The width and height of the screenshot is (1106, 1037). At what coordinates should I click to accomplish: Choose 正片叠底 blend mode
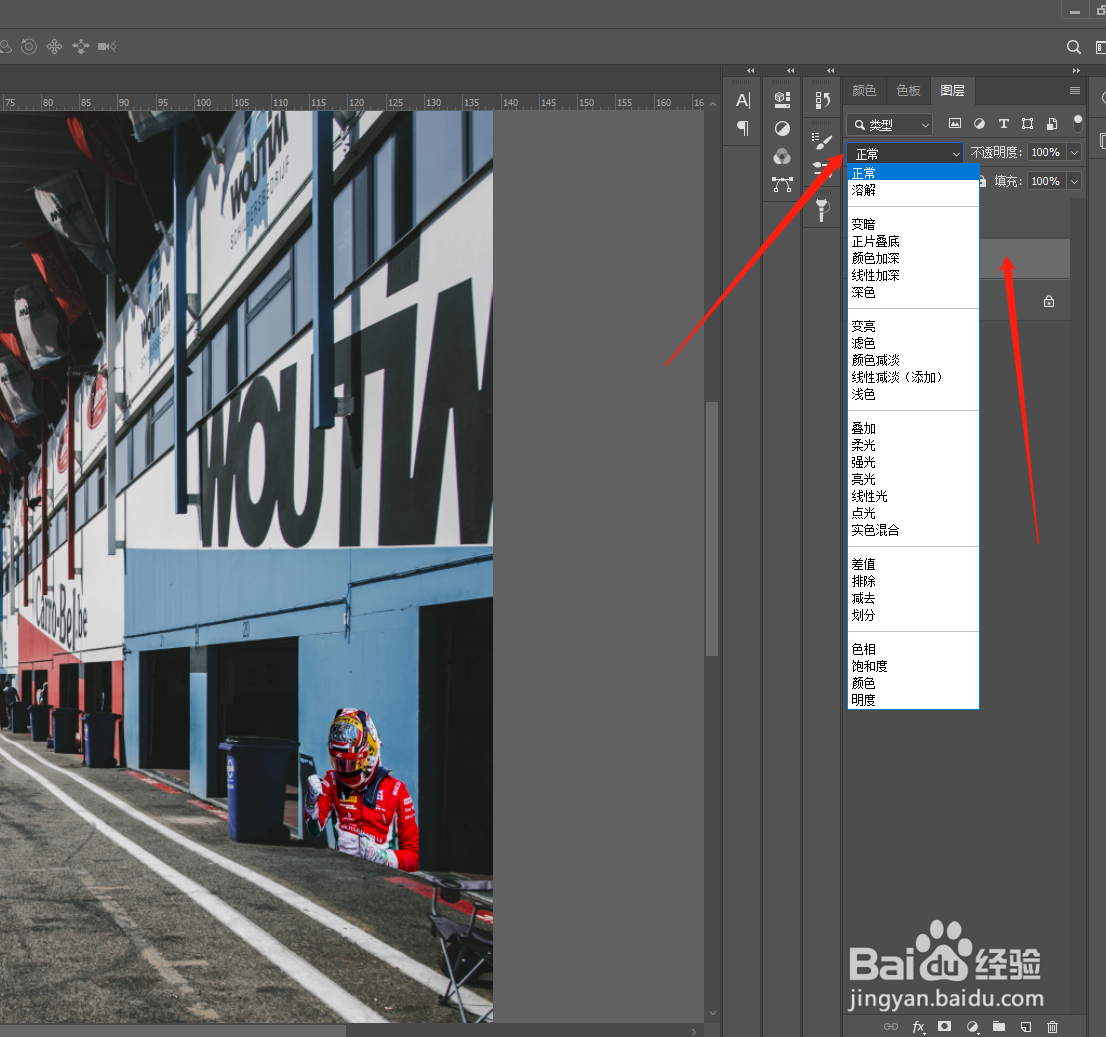coord(913,241)
